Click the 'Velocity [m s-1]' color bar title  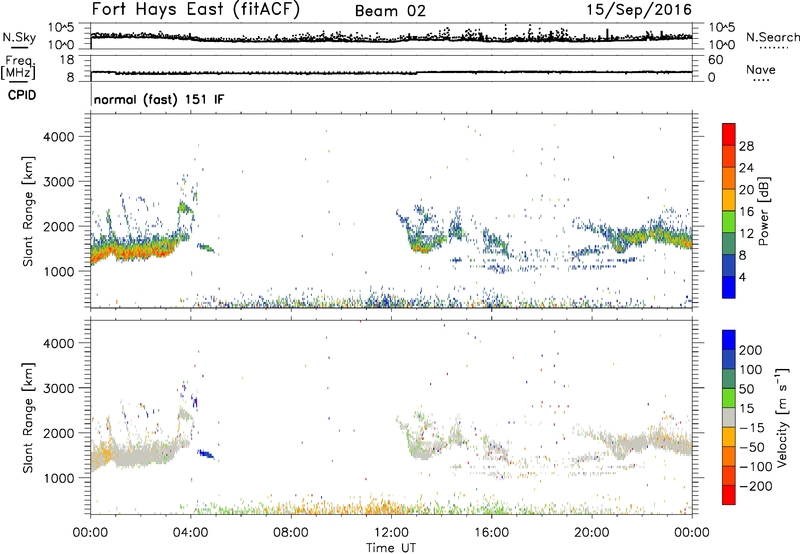coord(781,417)
